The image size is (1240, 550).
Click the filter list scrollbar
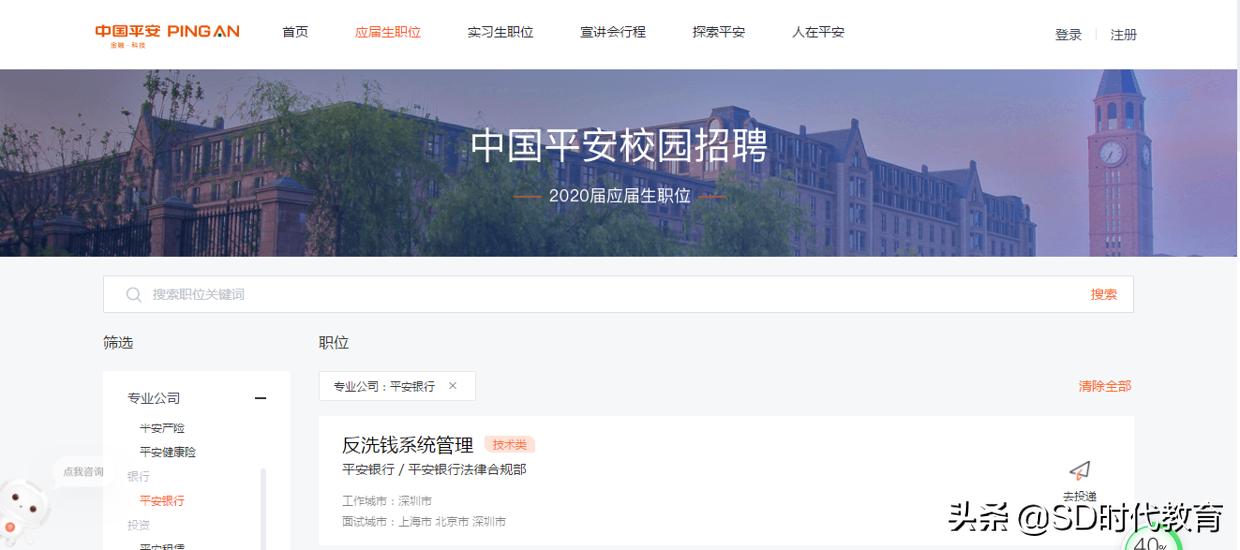[x=264, y=508]
